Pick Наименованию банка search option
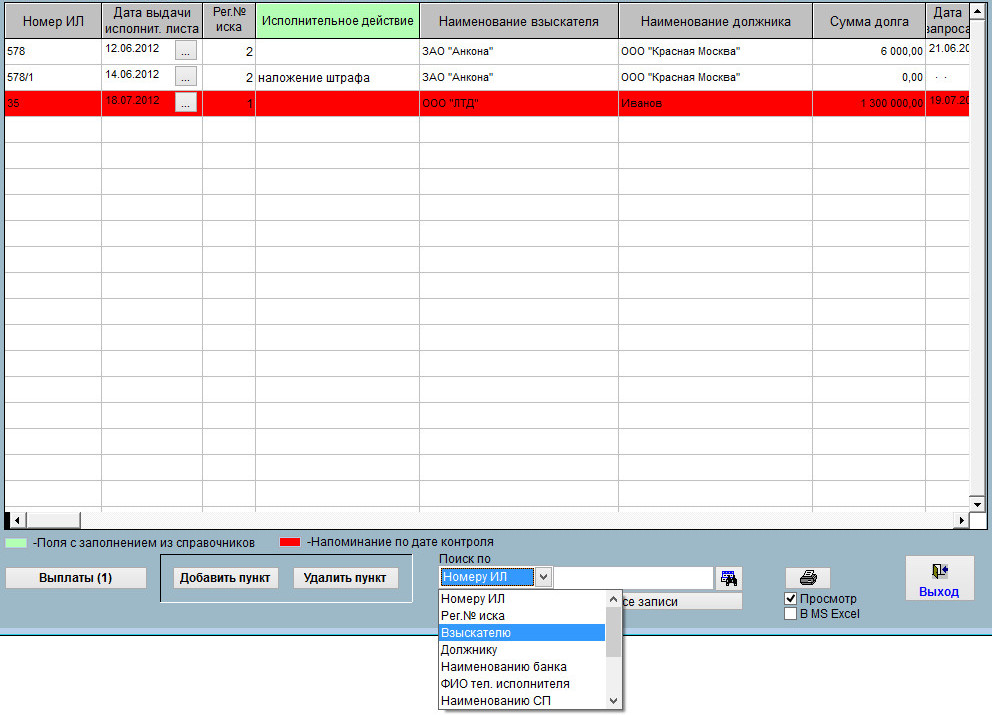The image size is (992, 715). pyautogui.click(x=522, y=667)
